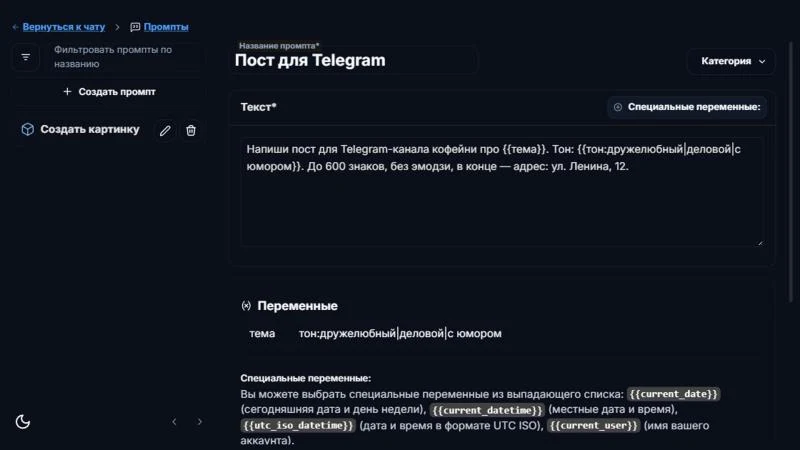The image size is (800, 450).
Task: Edit the Создать картинку prompt with the pencil
Action: click(165, 131)
